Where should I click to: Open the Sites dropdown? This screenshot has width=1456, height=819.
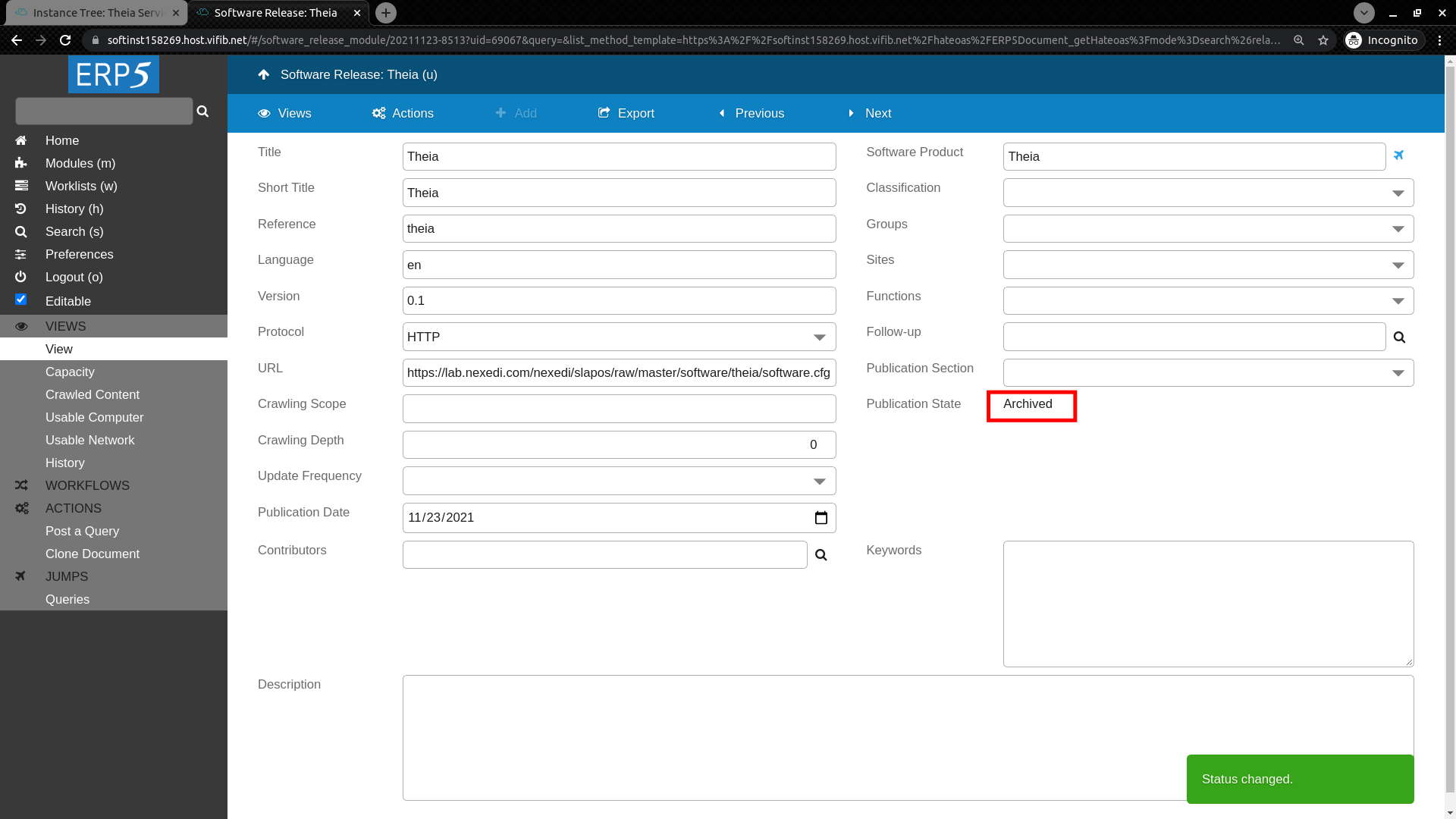click(x=1208, y=265)
